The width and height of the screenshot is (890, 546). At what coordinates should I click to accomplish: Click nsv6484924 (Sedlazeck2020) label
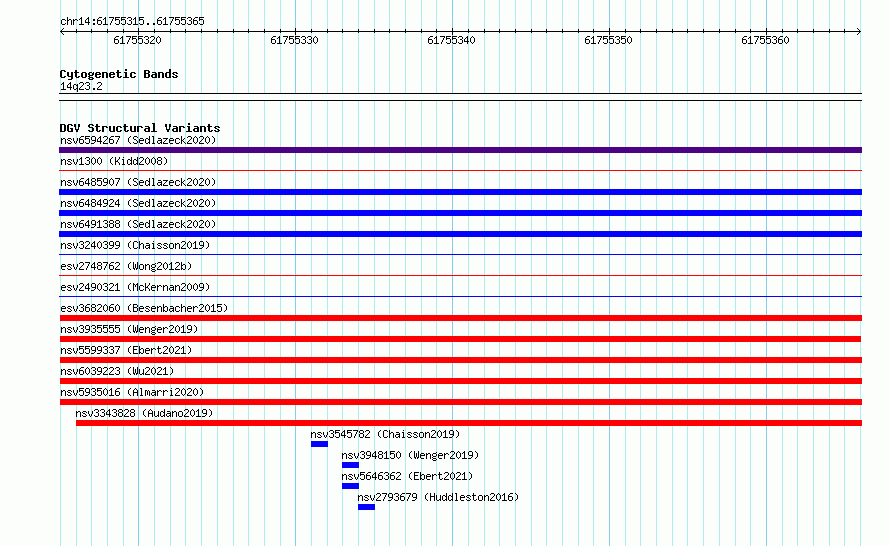[x=138, y=203]
